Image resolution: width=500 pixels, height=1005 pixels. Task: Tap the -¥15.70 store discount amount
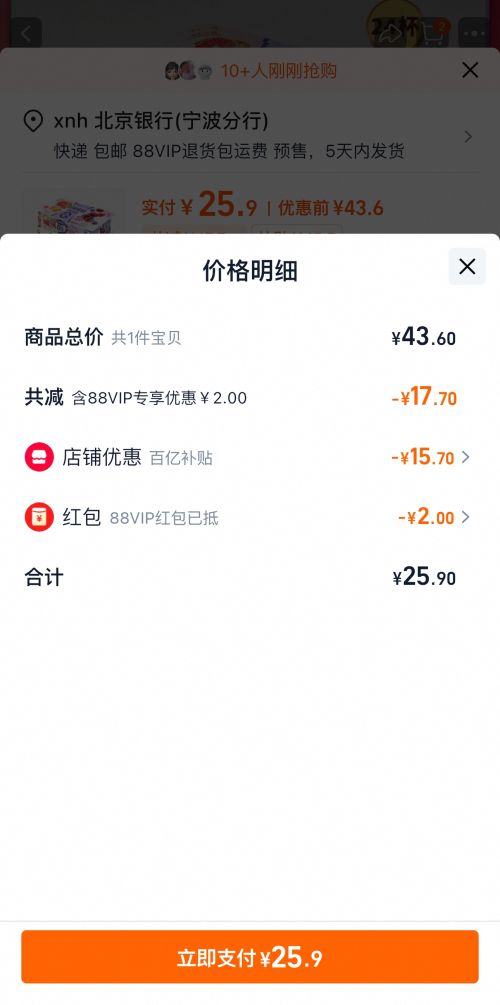coord(423,457)
